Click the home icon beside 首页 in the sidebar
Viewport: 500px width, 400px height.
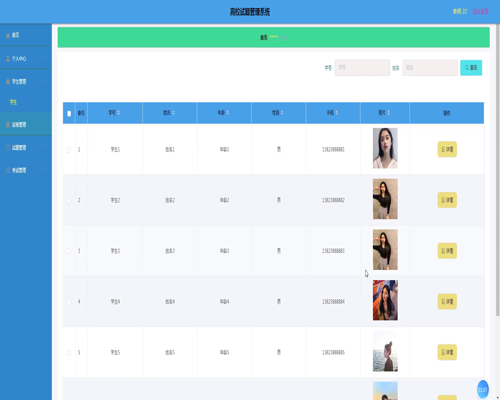coord(8,35)
